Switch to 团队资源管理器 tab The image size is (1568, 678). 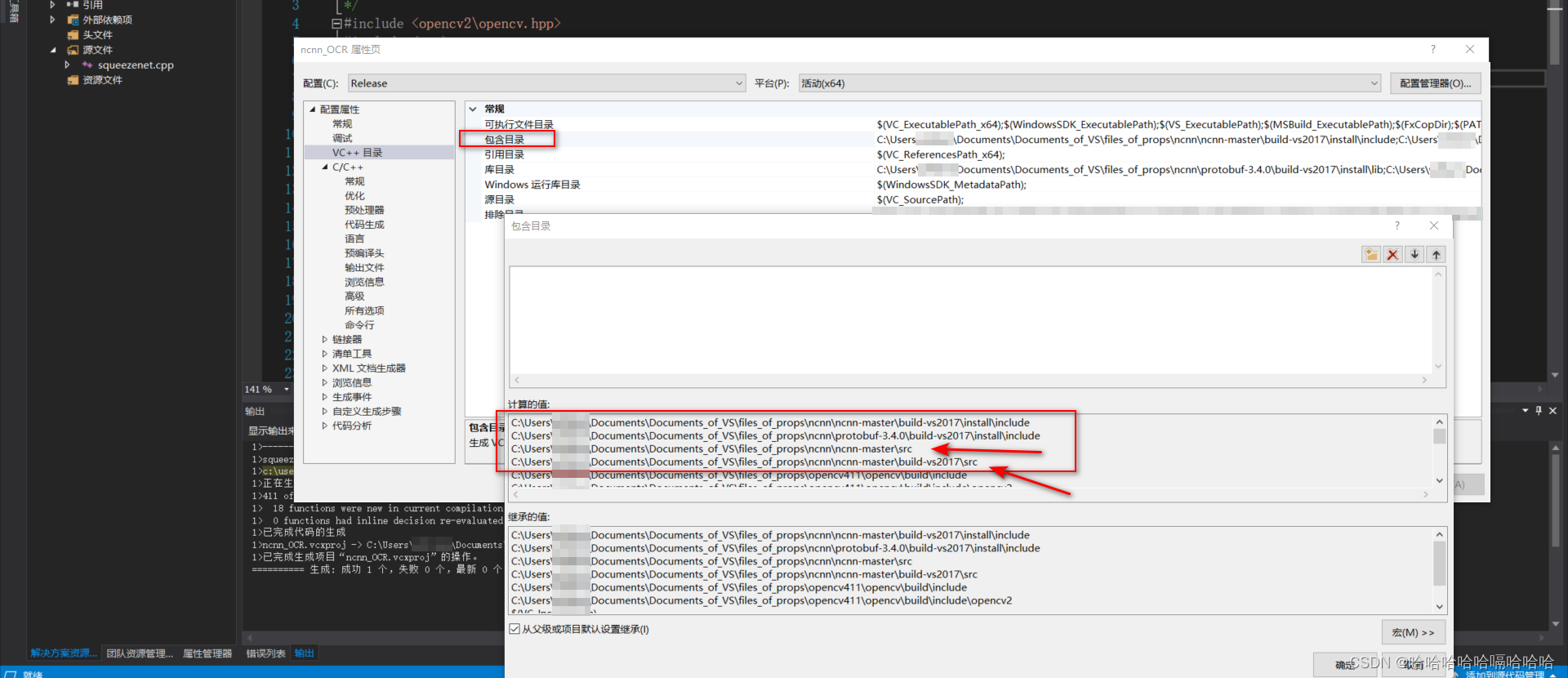pyautogui.click(x=139, y=653)
